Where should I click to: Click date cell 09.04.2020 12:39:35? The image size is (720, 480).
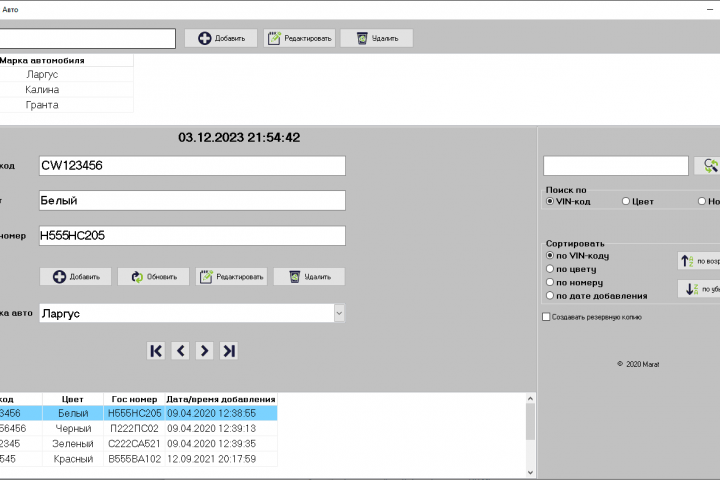pos(221,444)
